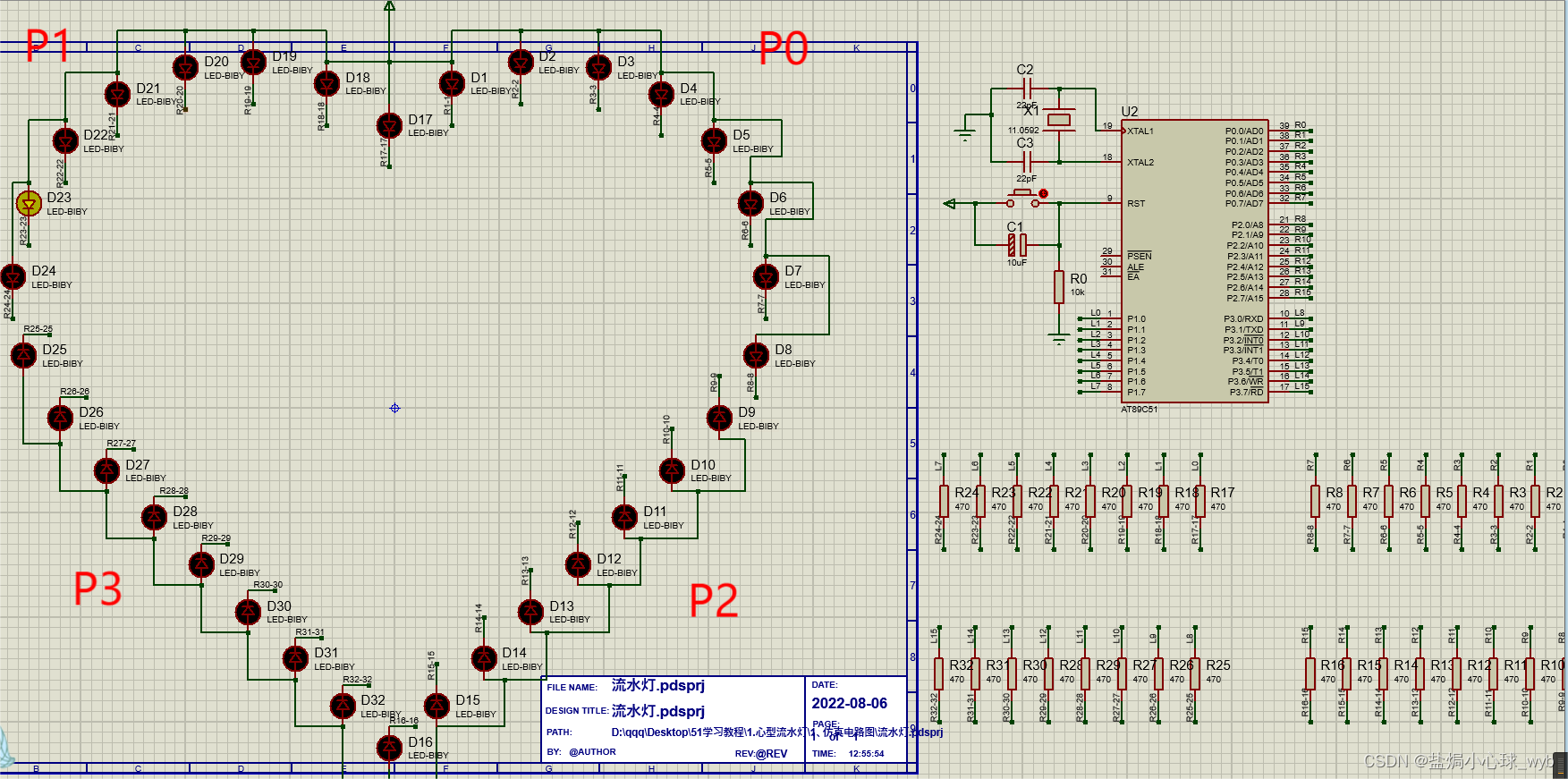Viewport: 1568px width, 779px height.
Task: Select the power terminal arrow left of reset
Action: coord(950,204)
